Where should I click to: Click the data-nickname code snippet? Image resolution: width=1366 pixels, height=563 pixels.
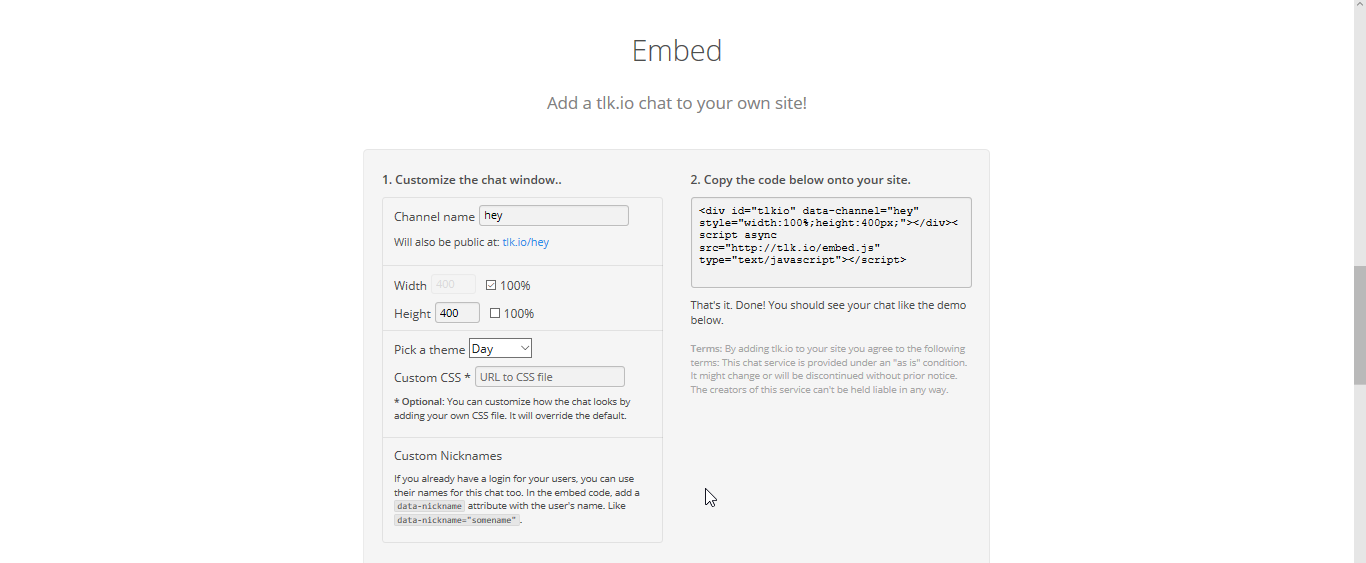[x=429, y=506]
